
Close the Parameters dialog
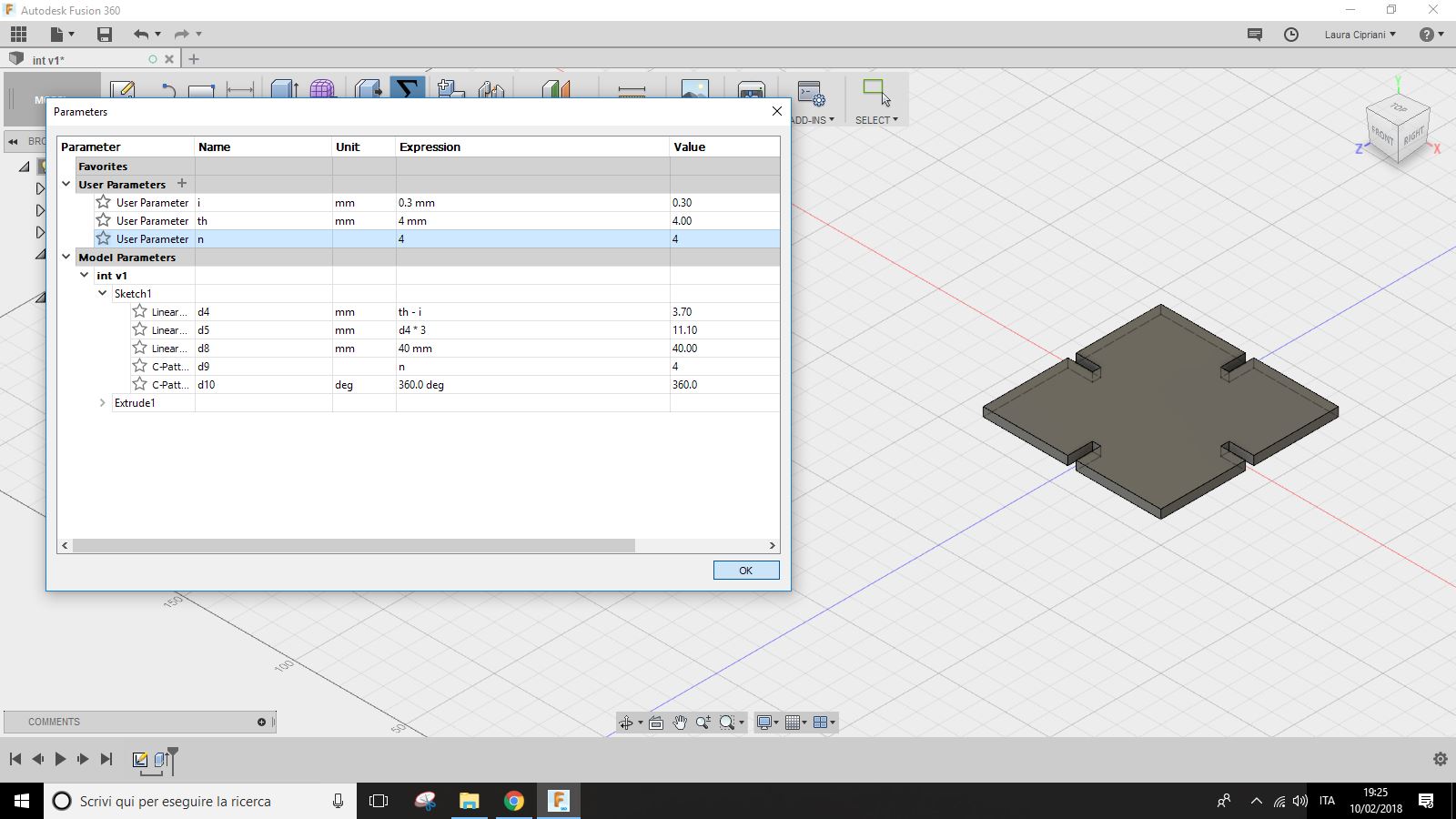pyautogui.click(x=776, y=111)
